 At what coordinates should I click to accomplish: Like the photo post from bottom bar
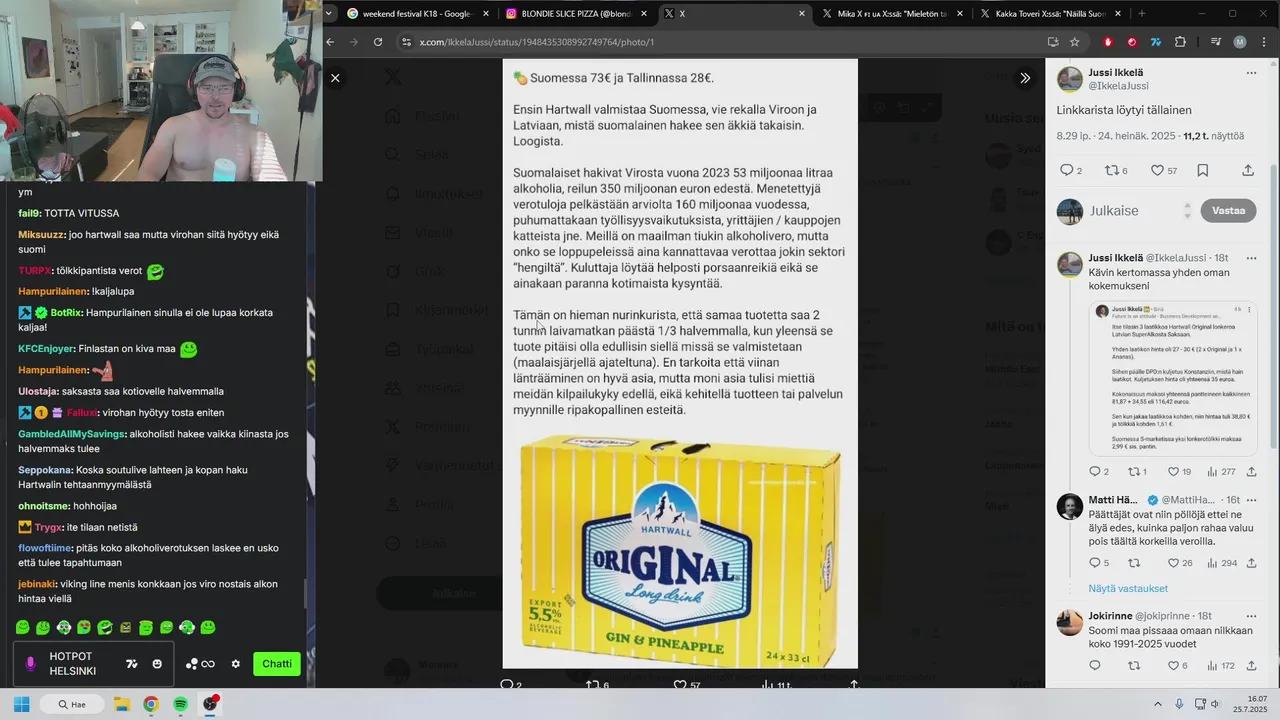tap(686, 685)
